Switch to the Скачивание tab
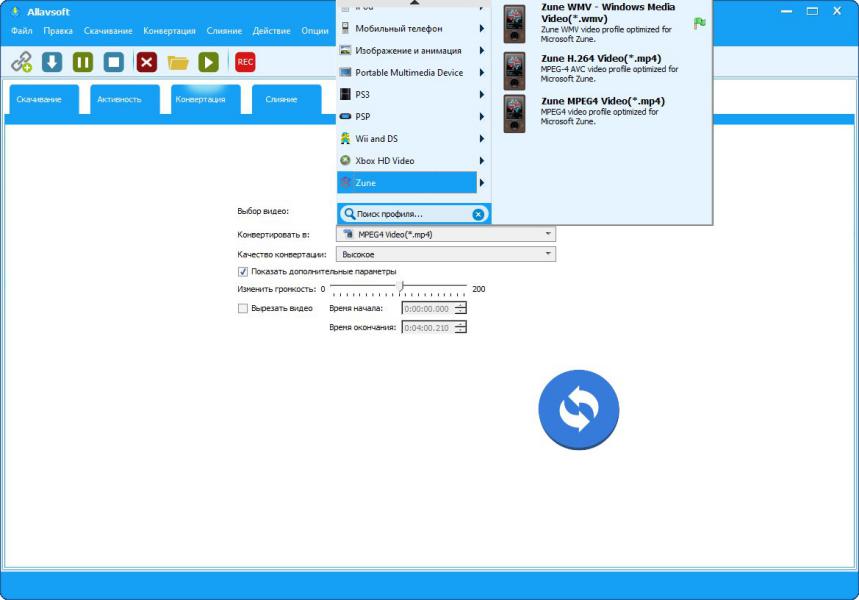 [x=44, y=100]
